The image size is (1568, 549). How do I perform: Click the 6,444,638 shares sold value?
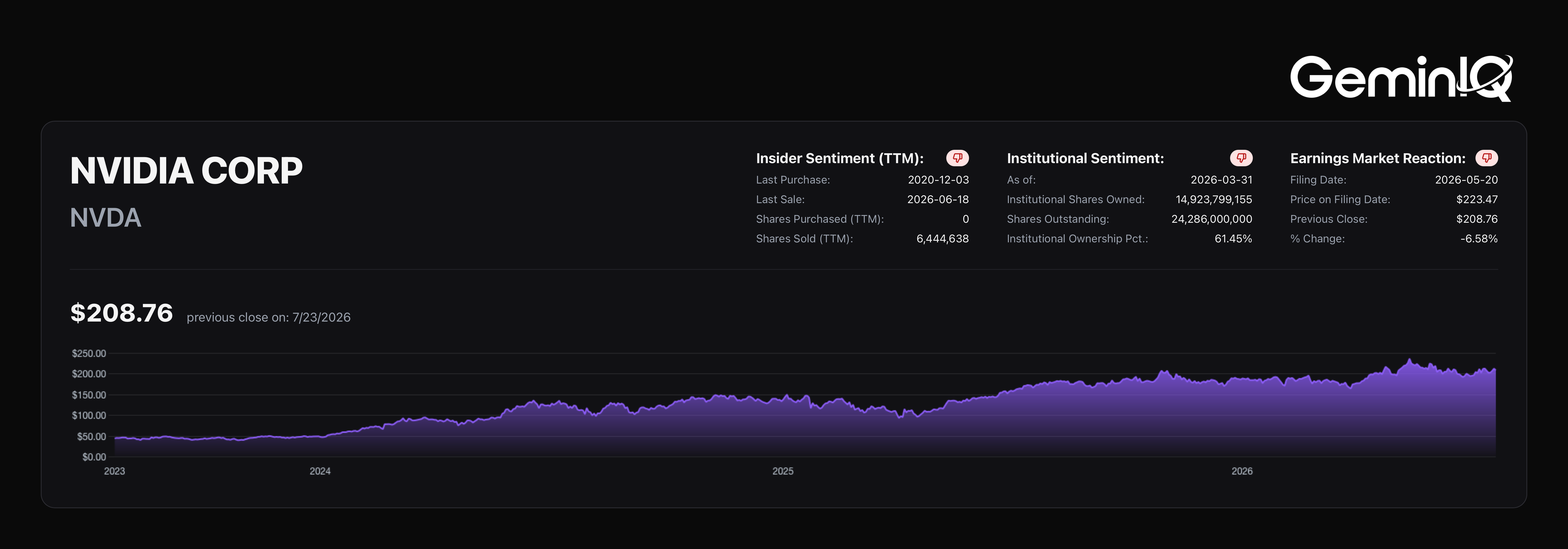click(x=942, y=239)
